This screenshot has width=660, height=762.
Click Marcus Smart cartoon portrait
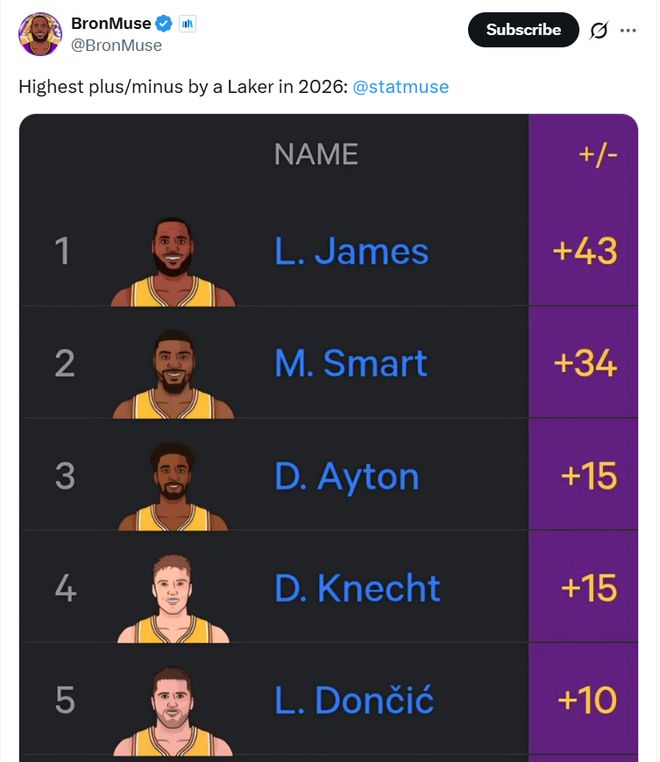pyautogui.click(x=173, y=374)
